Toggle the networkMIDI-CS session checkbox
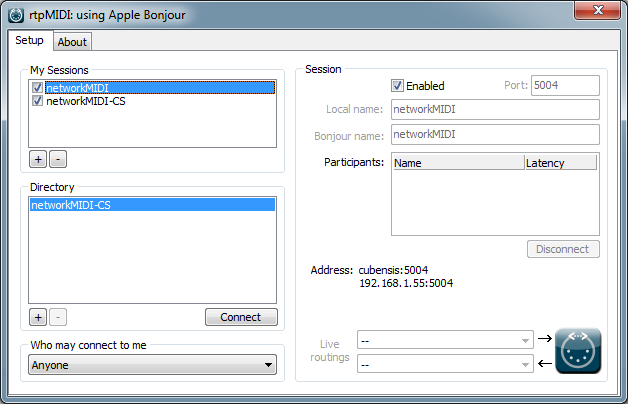This screenshot has height=404, width=628. (38, 101)
